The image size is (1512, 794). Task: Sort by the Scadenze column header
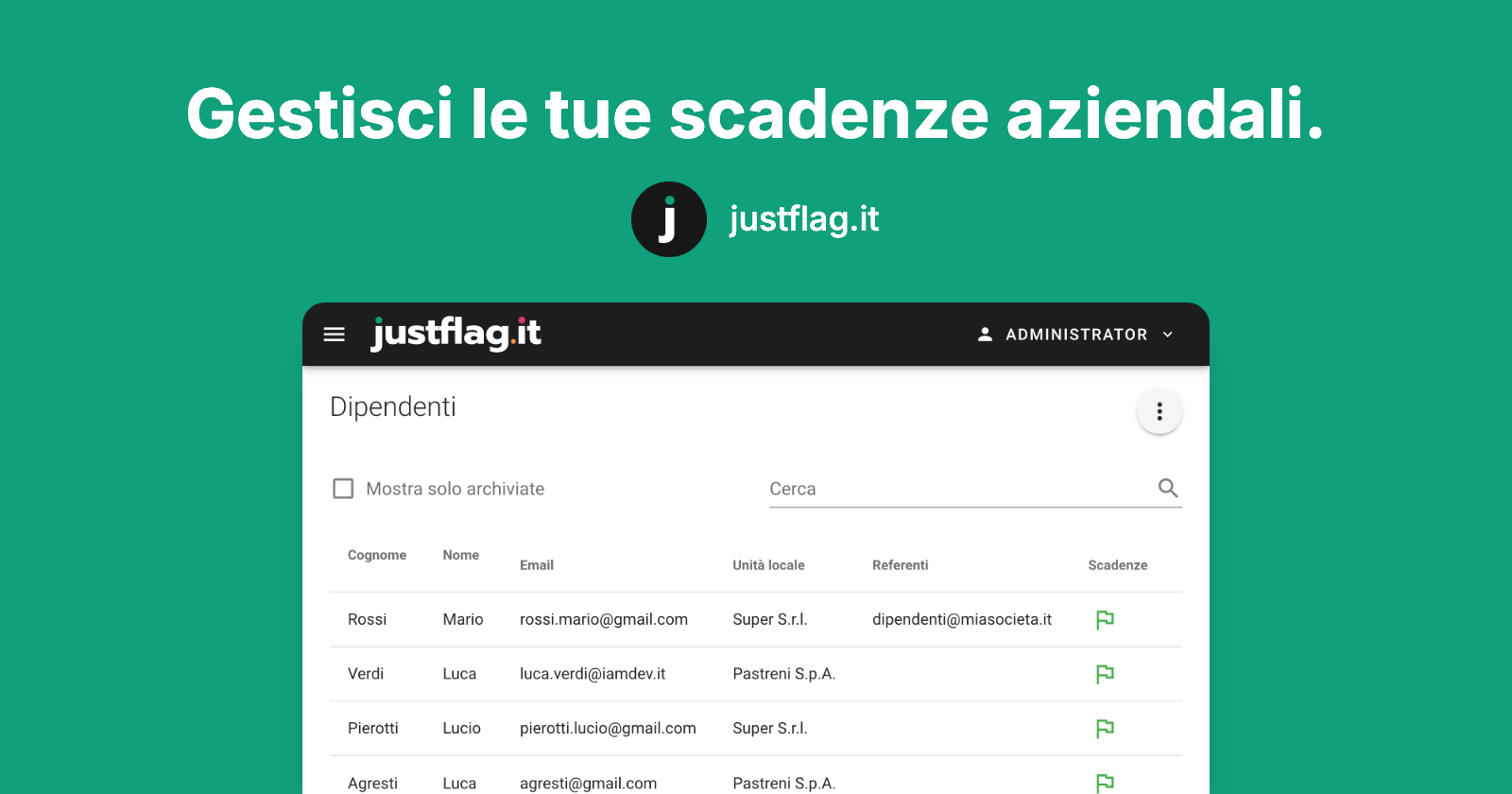[x=1118, y=565]
